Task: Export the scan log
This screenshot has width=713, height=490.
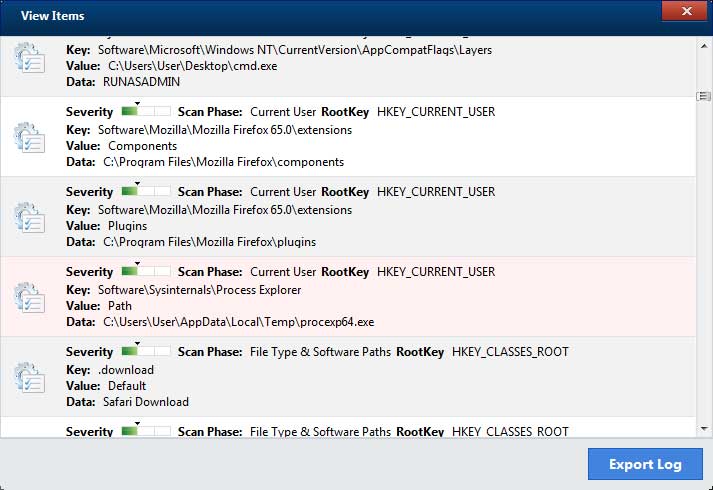Action: coord(645,464)
